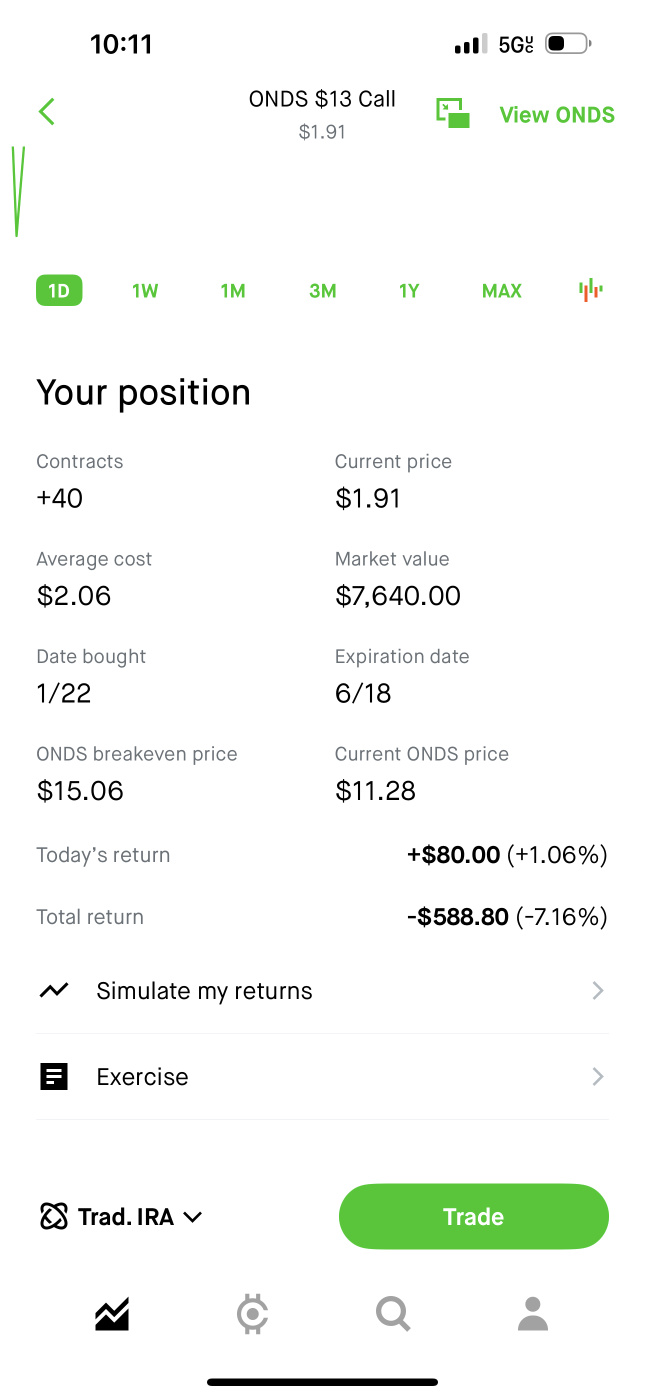Expand the Trad. IRA account dropdown
The height and width of the screenshot is (1398, 645).
click(x=121, y=1217)
